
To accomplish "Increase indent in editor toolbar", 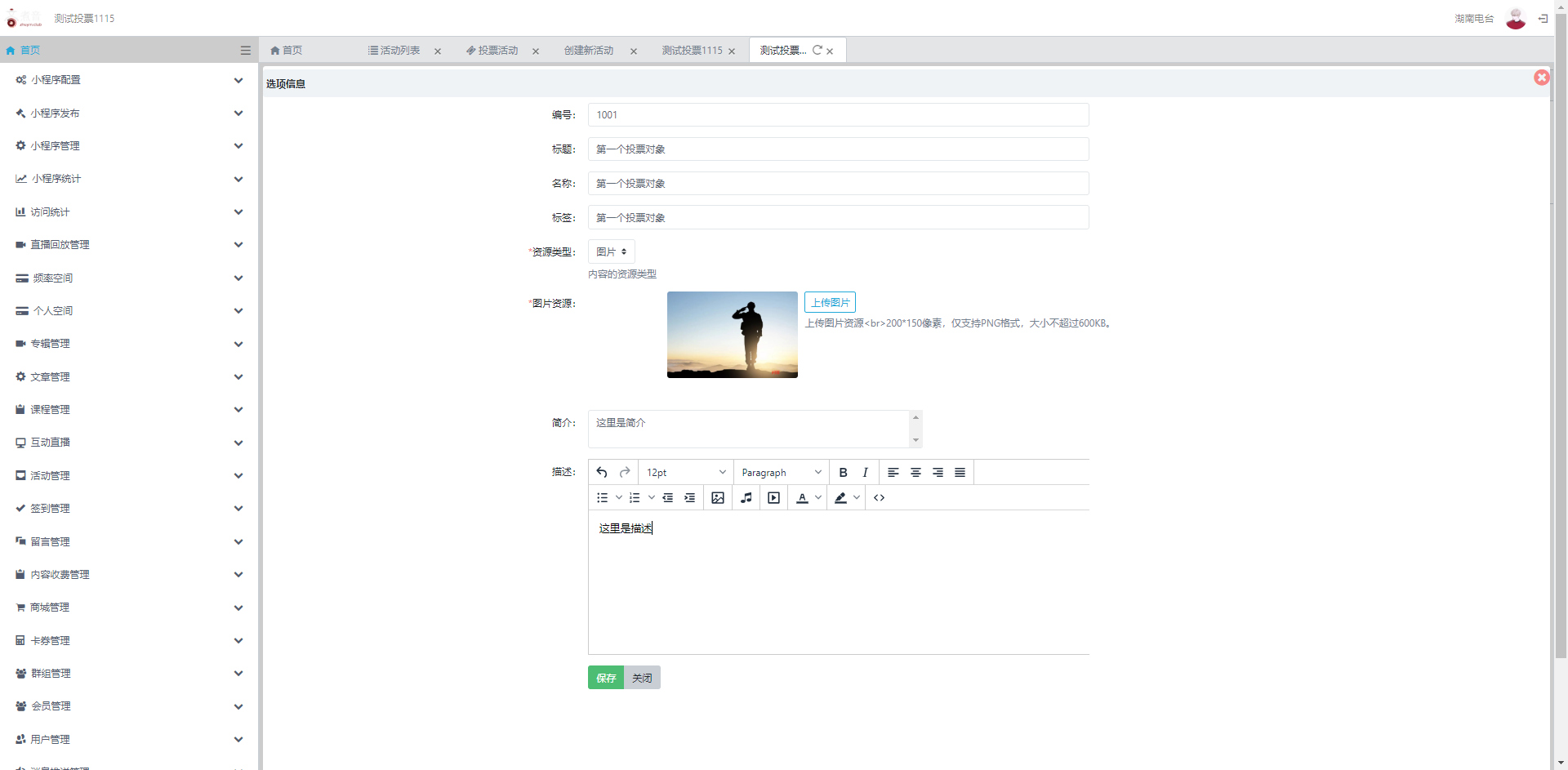I will pos(689,498).
